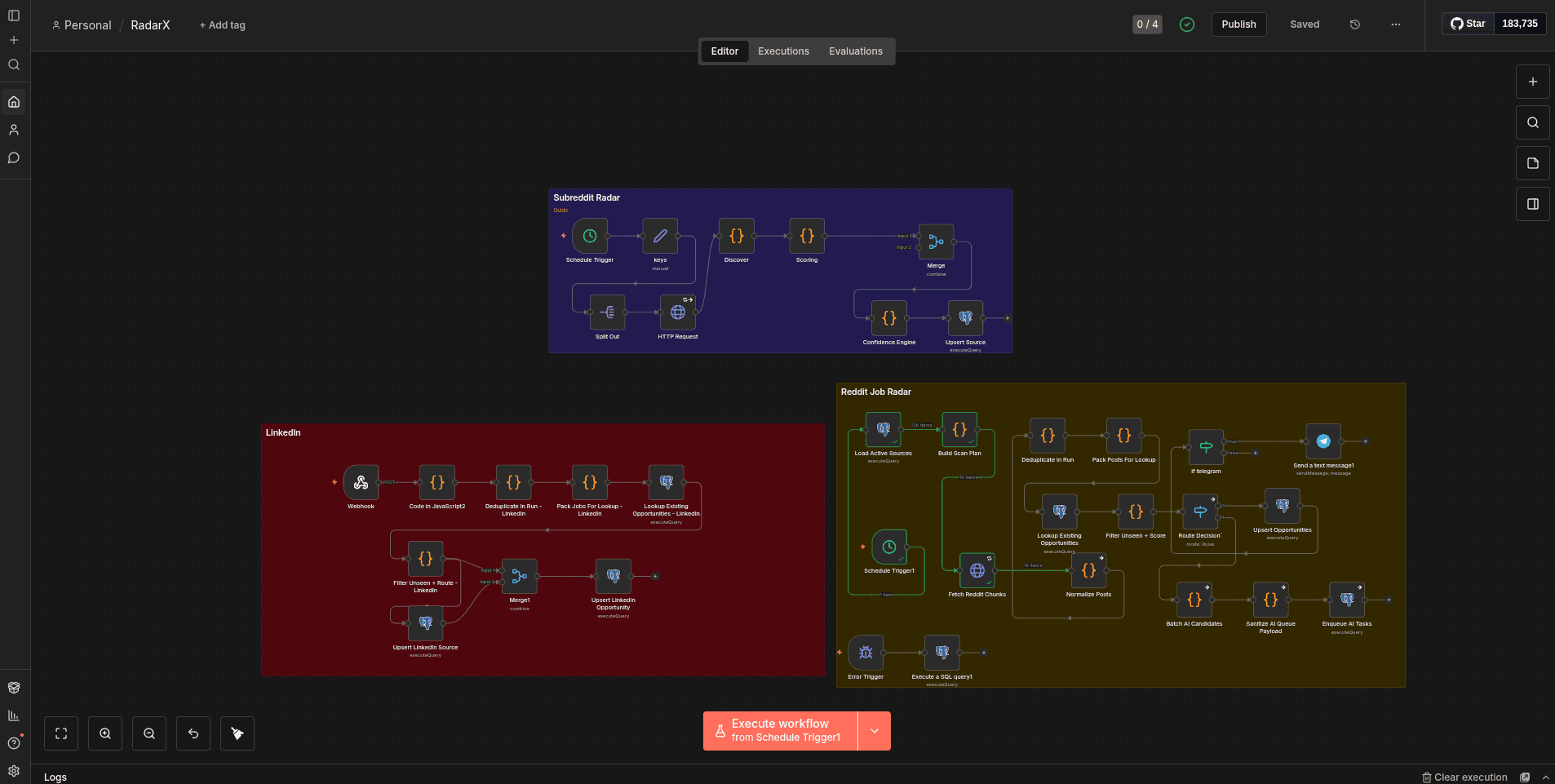Open workflow version history via the clock icon
This screenshot has height=784, width=1555.
pos(1355,24)
